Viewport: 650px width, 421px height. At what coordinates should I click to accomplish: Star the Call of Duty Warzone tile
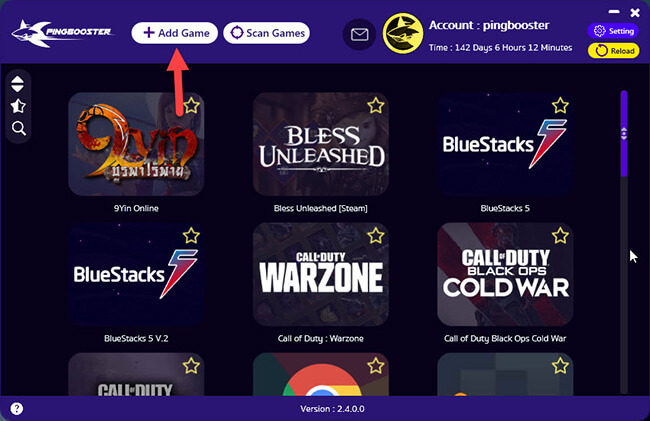[x=376, y=236]
